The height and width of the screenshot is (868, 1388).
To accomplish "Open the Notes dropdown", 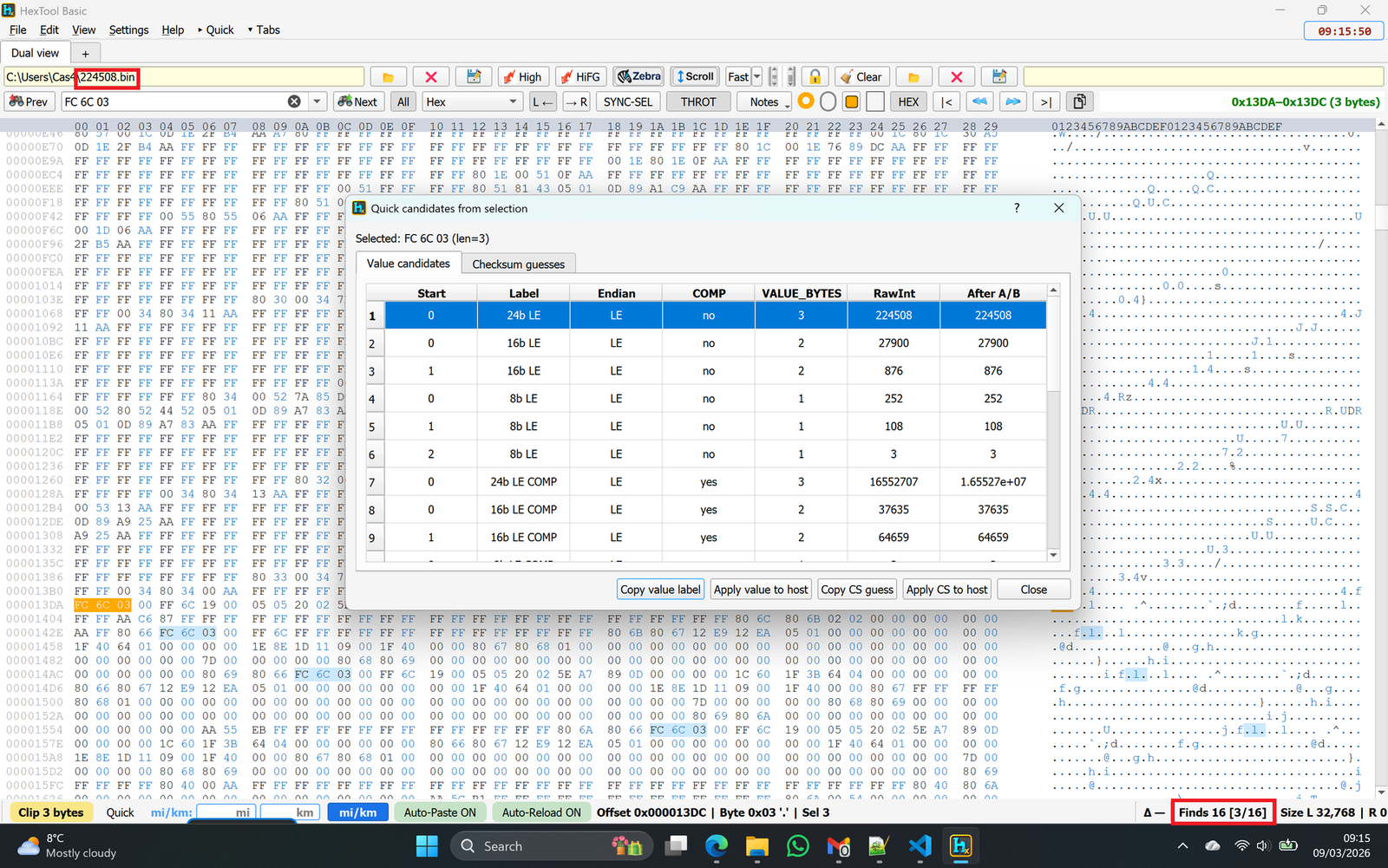I will 764,101.
